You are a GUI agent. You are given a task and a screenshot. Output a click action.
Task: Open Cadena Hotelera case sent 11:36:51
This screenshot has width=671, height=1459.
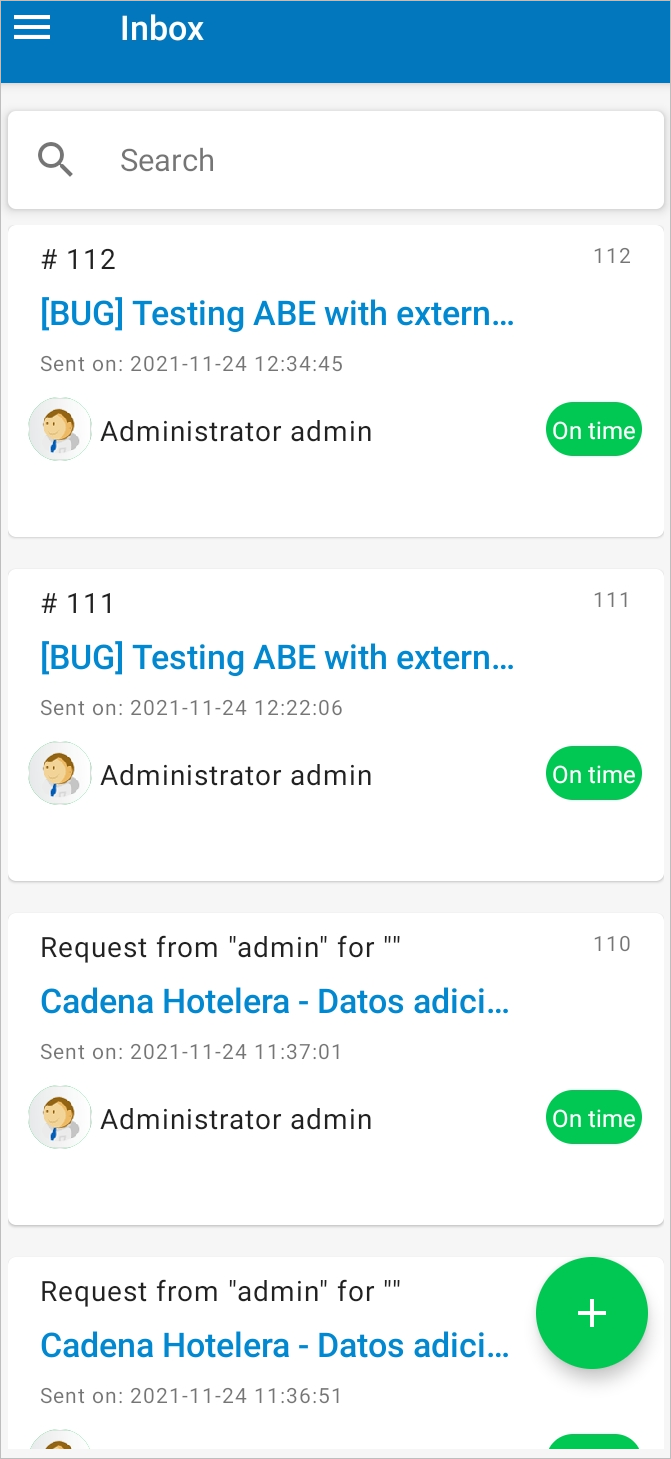pyautogui.click(x=275, y=1346)
